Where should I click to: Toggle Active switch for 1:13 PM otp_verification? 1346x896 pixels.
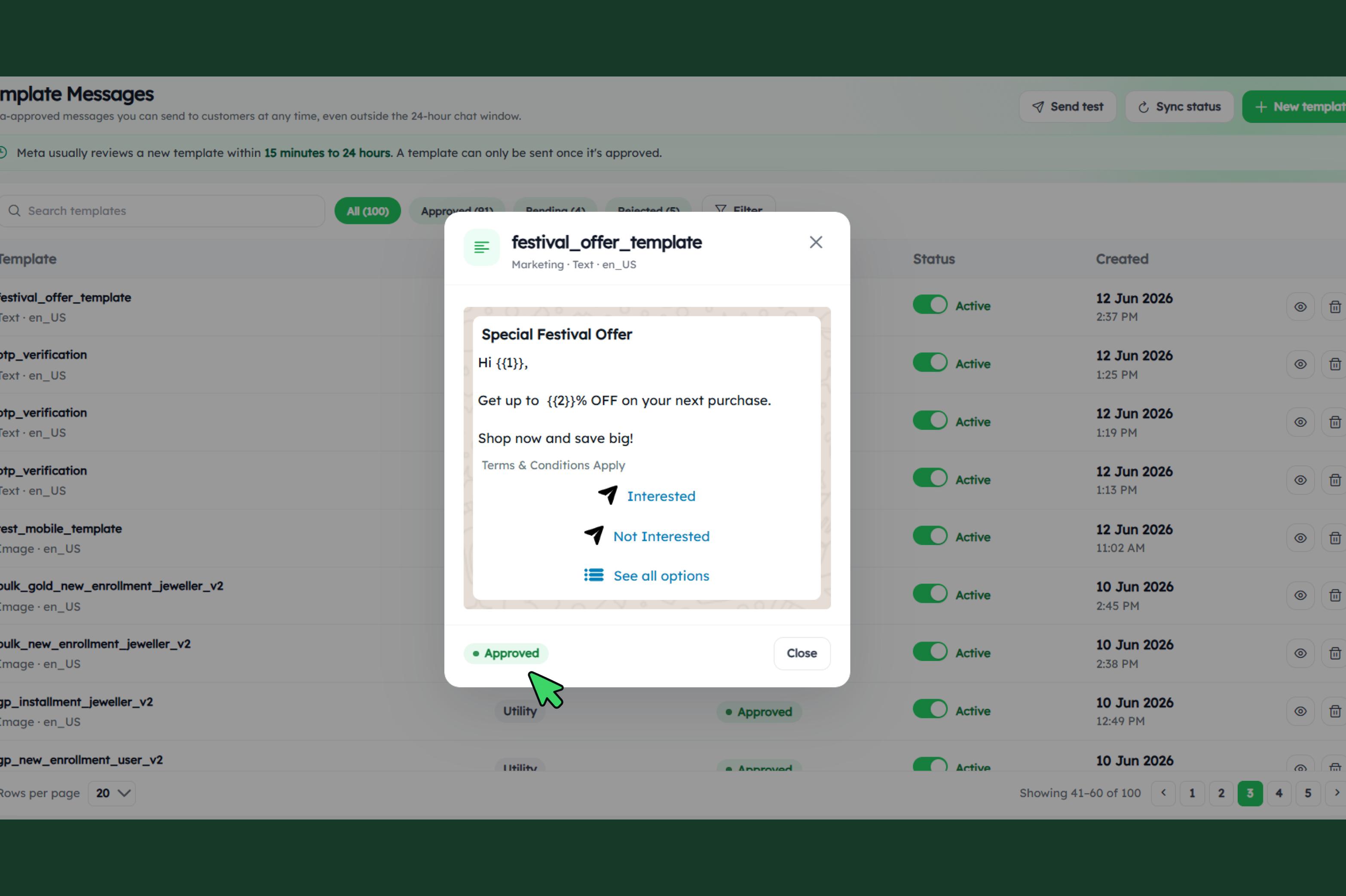930,478
